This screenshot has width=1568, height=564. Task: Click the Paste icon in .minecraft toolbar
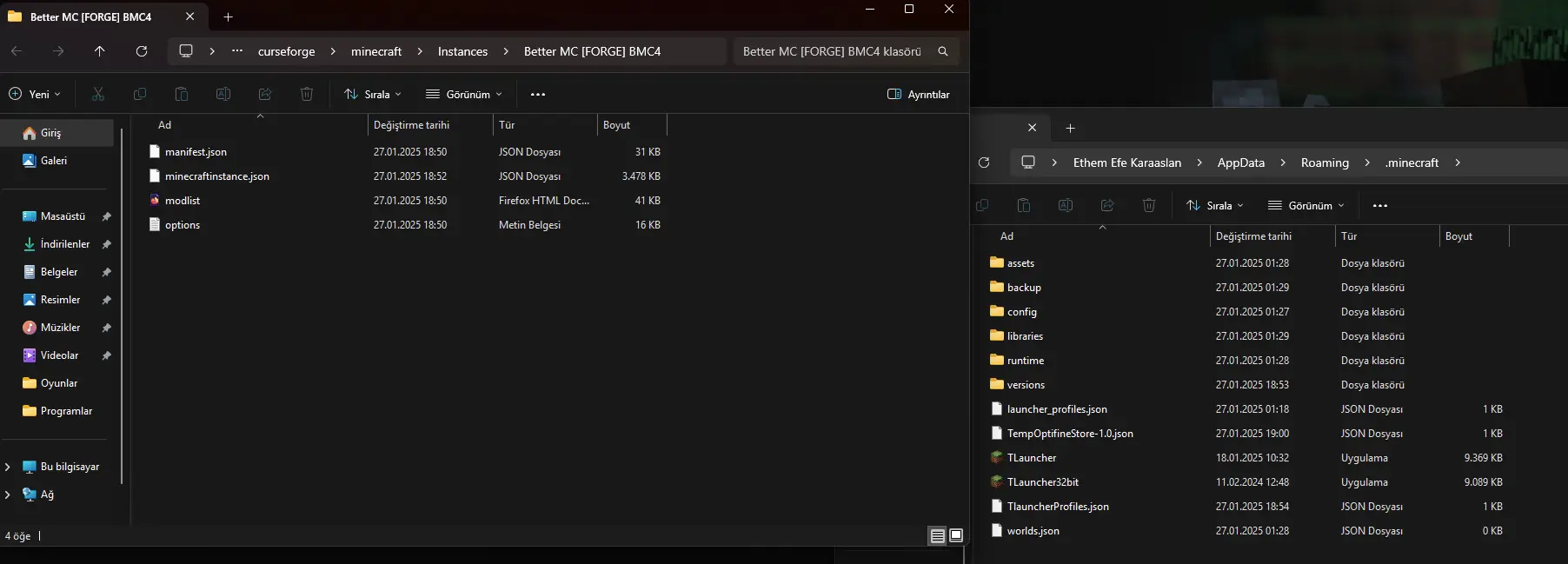pyautogui.click(x=1024, y=205)
